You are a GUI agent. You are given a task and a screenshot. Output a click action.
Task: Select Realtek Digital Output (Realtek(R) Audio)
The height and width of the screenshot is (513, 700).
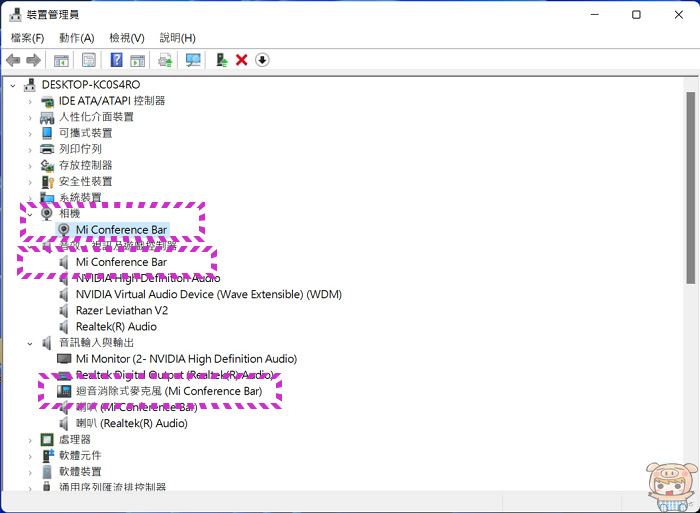click(x=174, y=375)
